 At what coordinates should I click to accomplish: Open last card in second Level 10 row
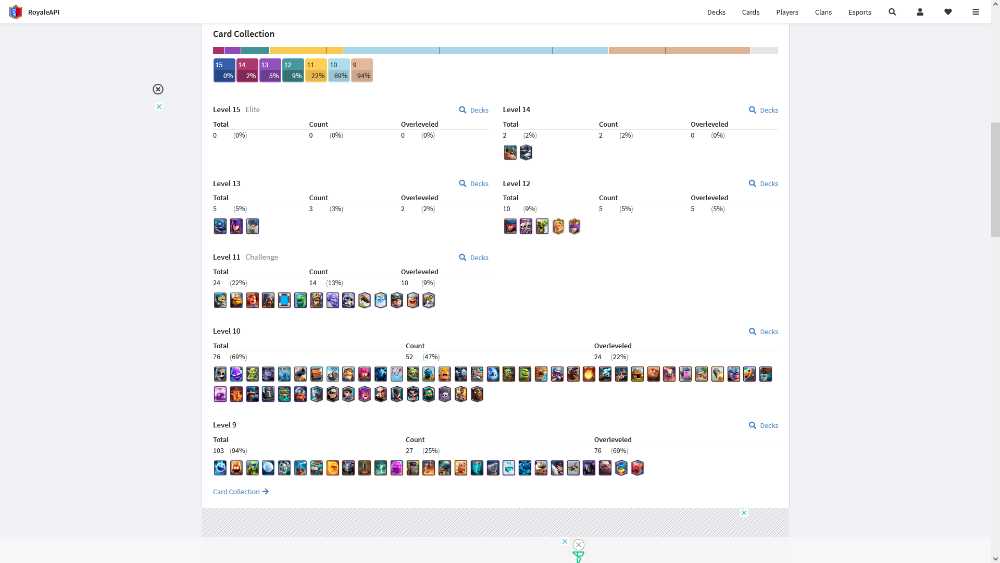(477, 394)
